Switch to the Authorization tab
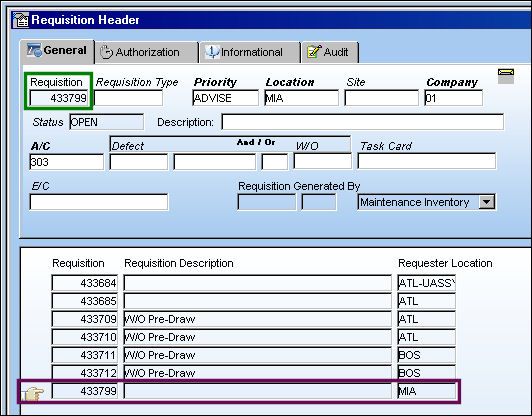532x416 pixels. (x=147, y=52)
